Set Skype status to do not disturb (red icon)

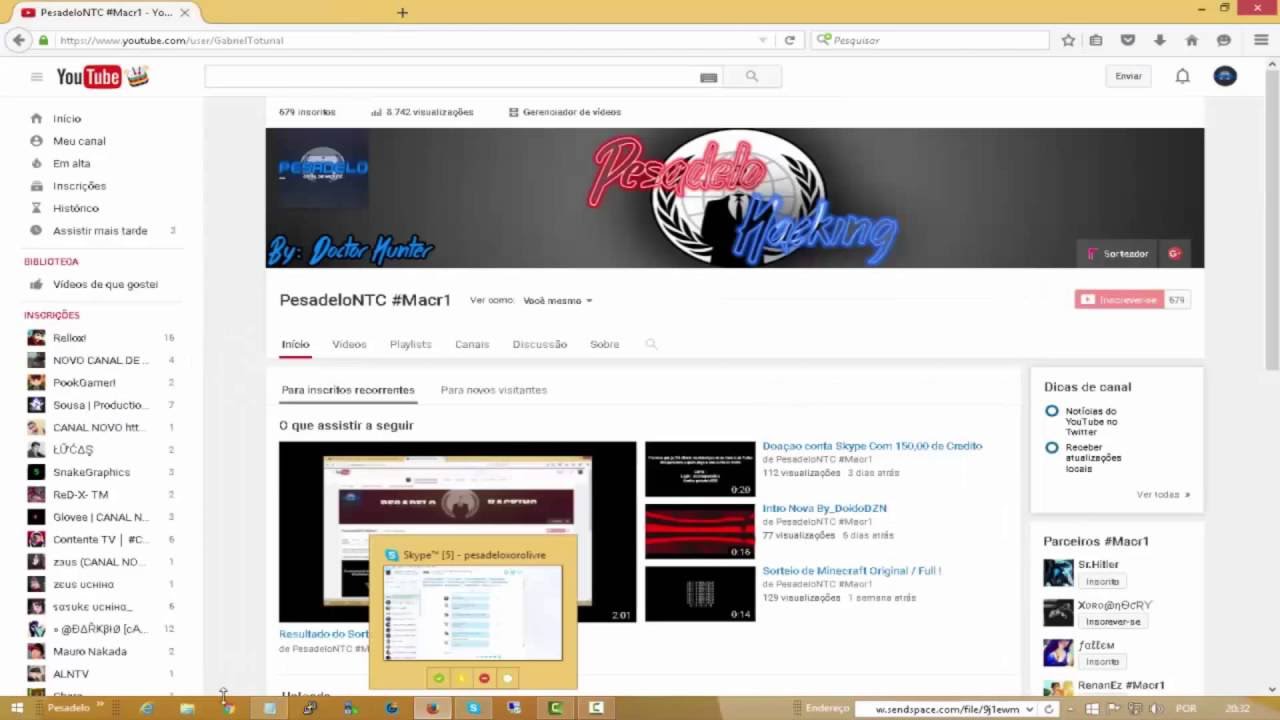pos(484,678)
